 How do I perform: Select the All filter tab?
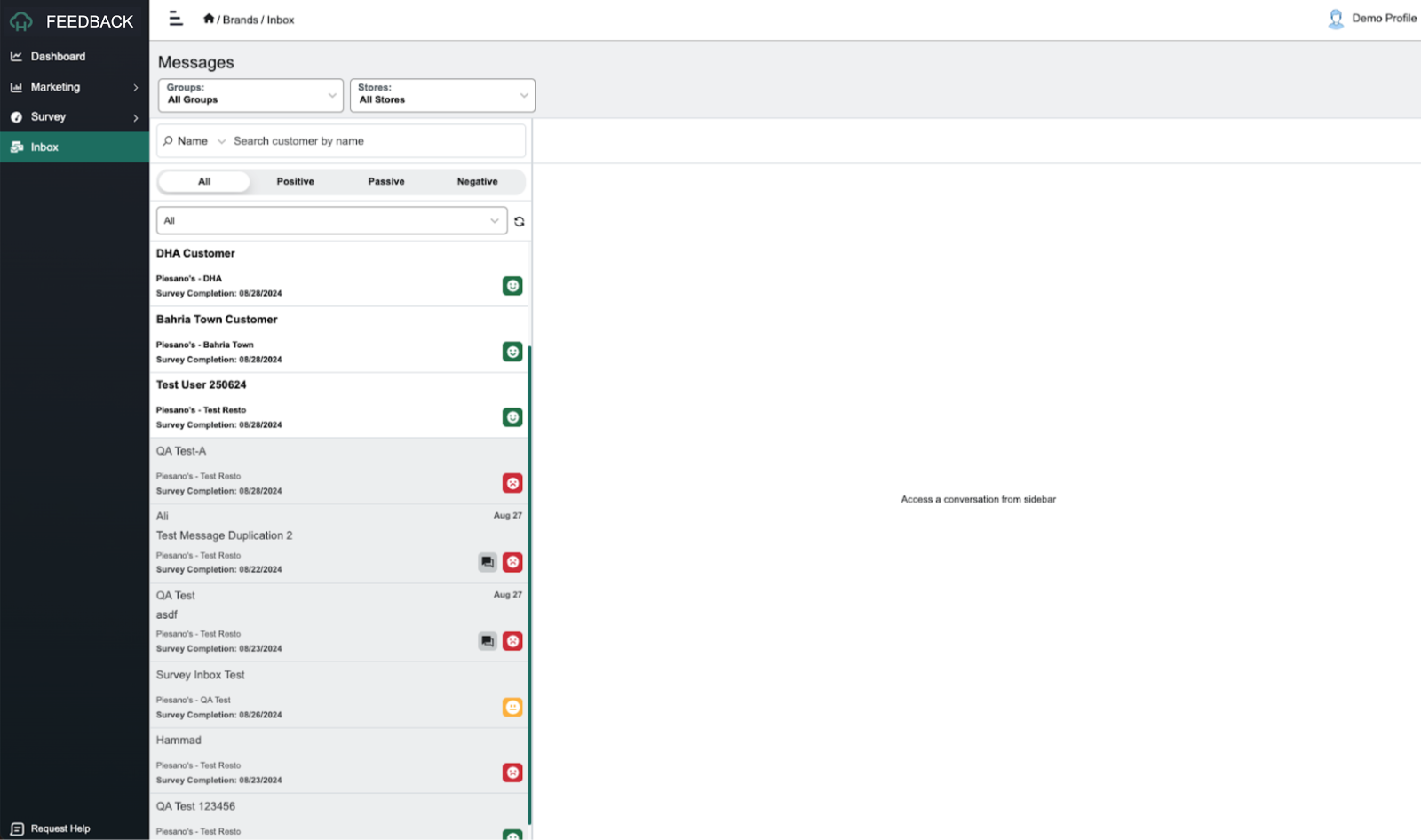tap(203, 181)
